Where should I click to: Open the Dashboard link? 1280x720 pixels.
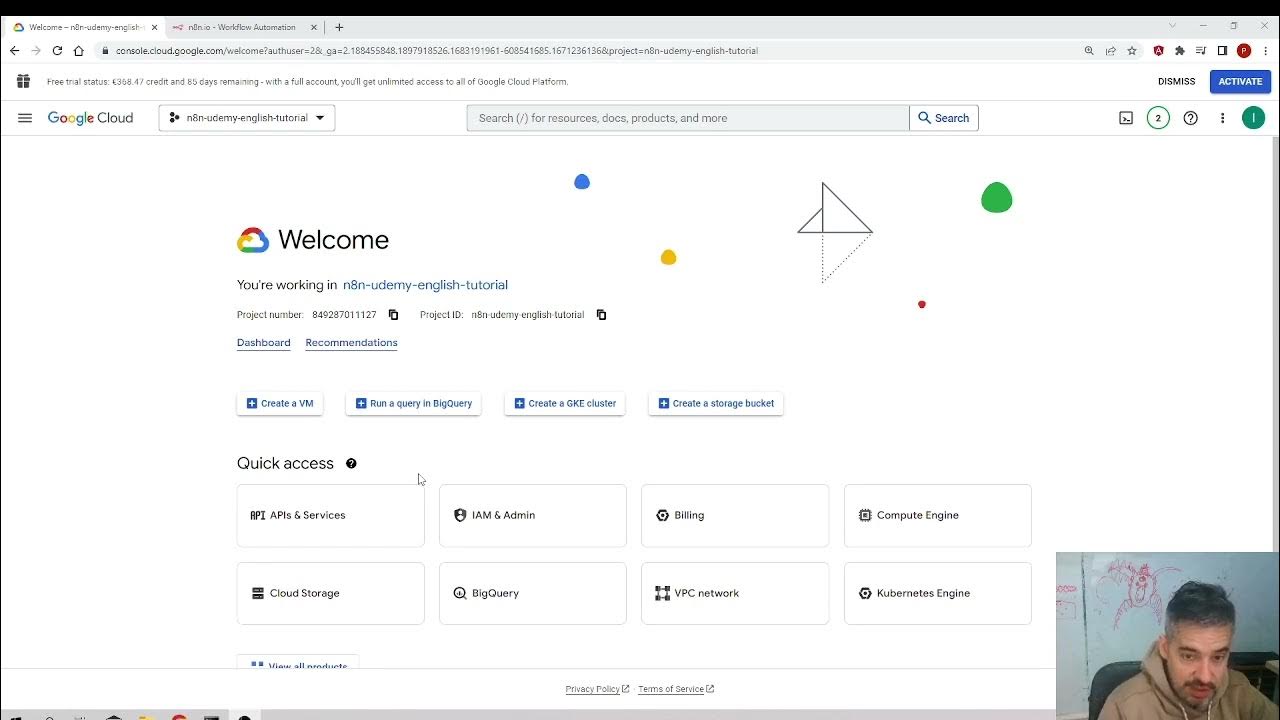click(264, 343)
